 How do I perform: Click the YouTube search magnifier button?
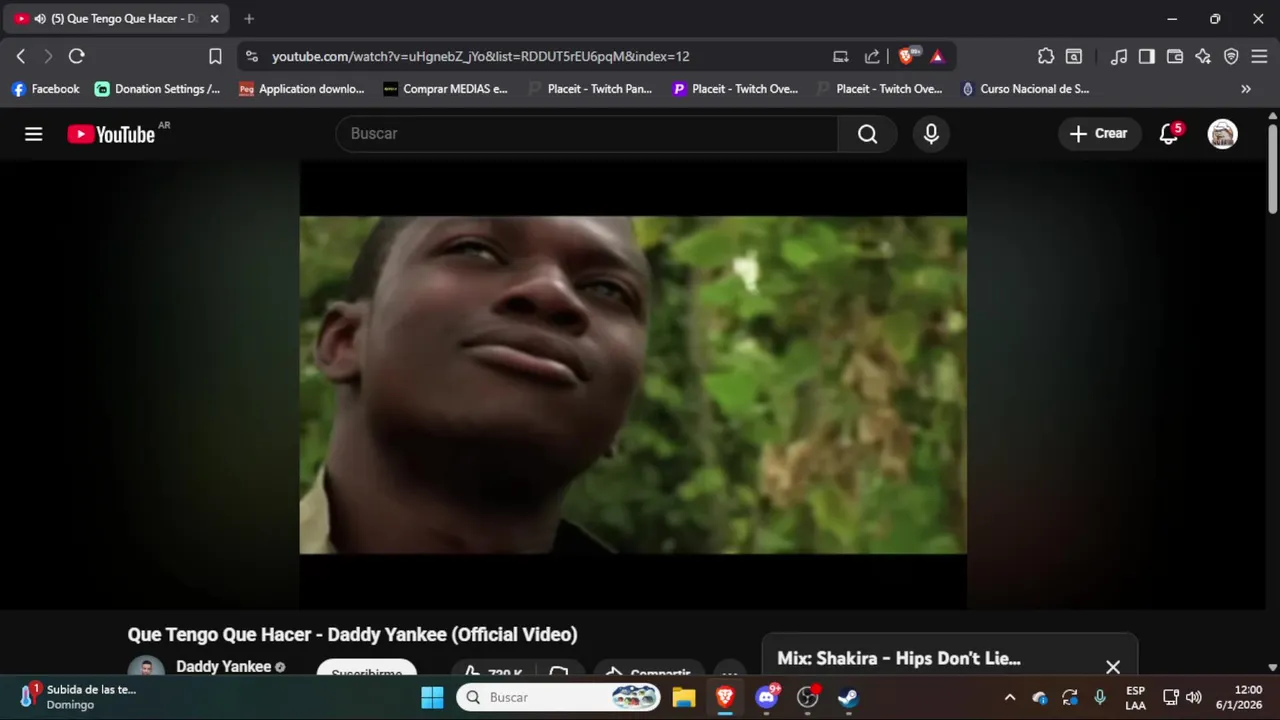(867, 134)
